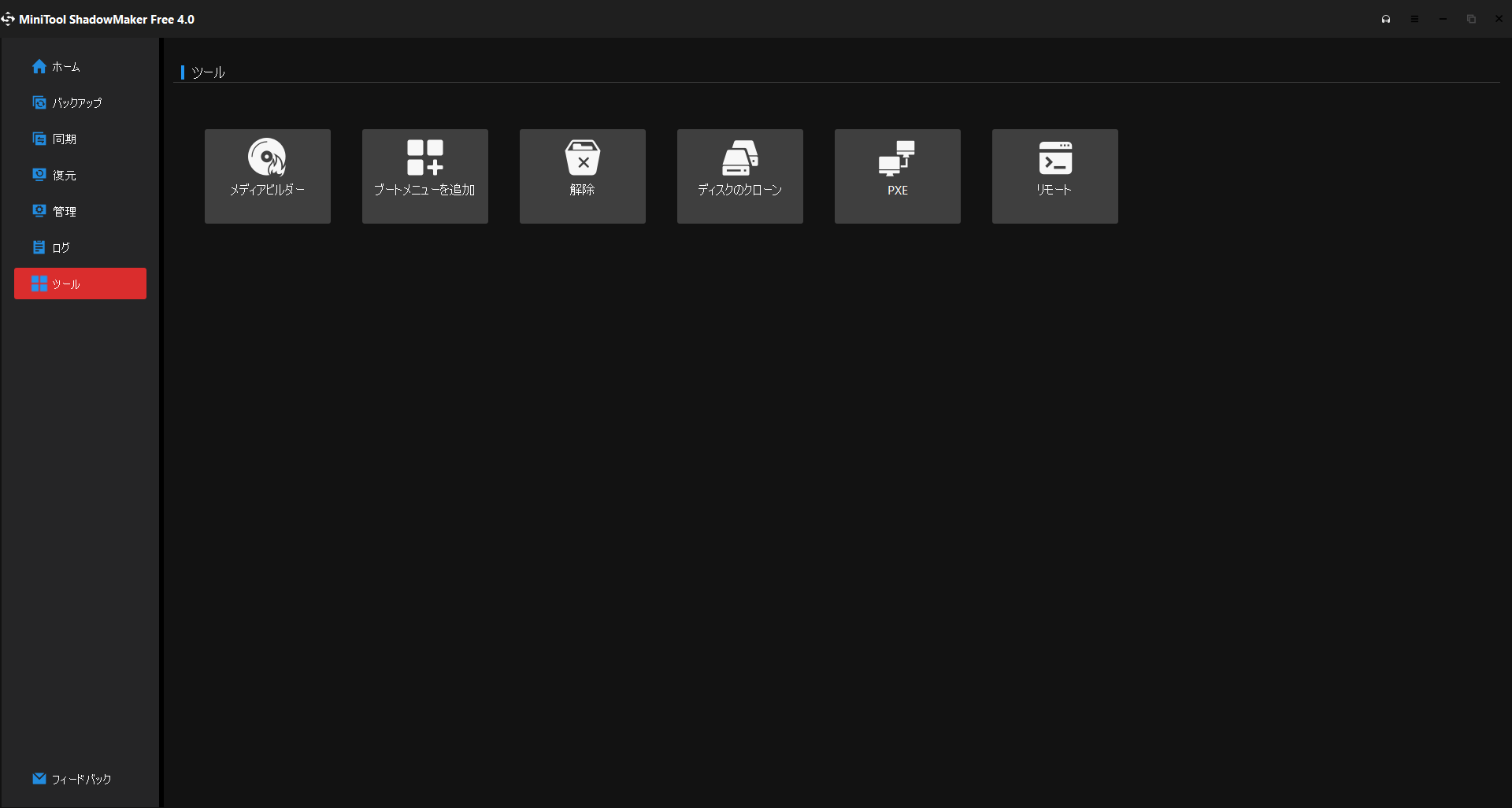
Task: Click the 解除 label text button
Action: pyautogui.click(x=583, y=190)
